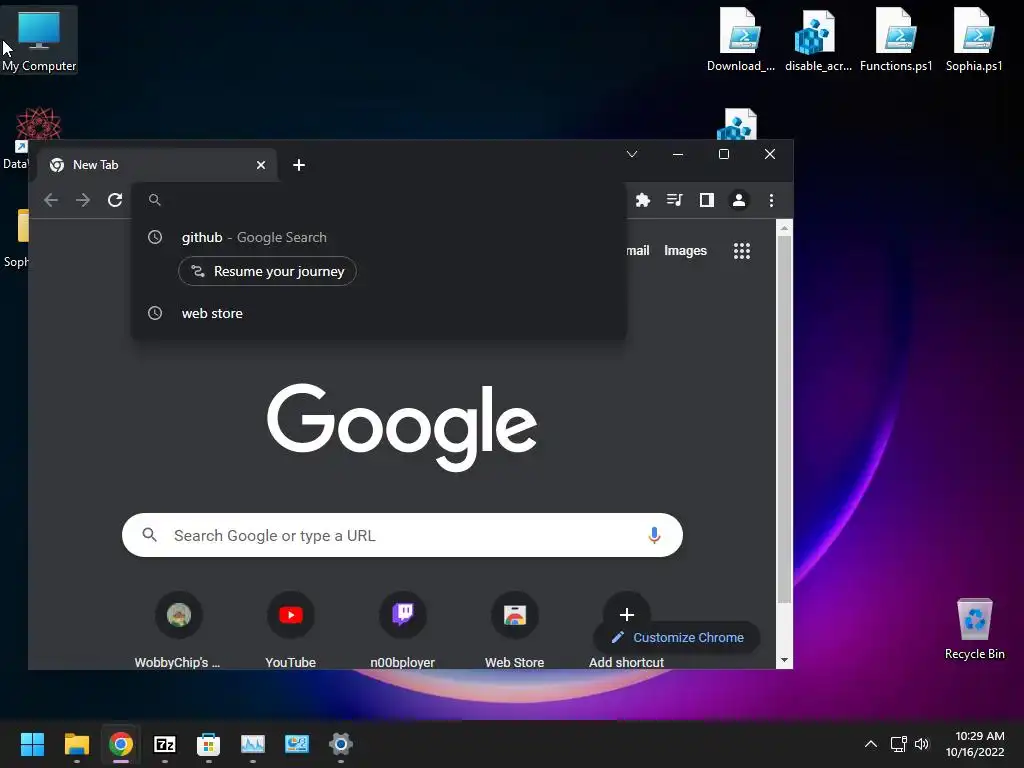
Task: Click the Customize Chrome button
Action: (677, 637)
